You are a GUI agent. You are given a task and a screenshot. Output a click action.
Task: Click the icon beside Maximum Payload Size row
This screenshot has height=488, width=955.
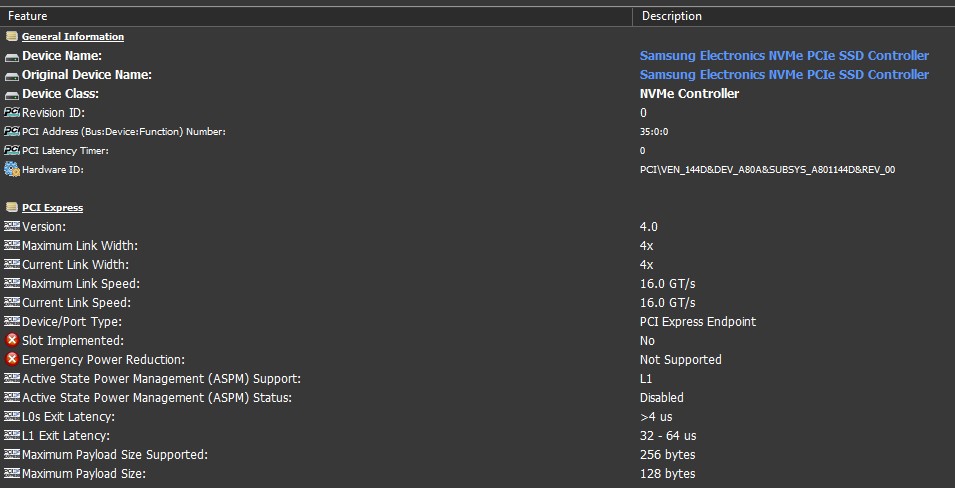(x=12, y=473)
